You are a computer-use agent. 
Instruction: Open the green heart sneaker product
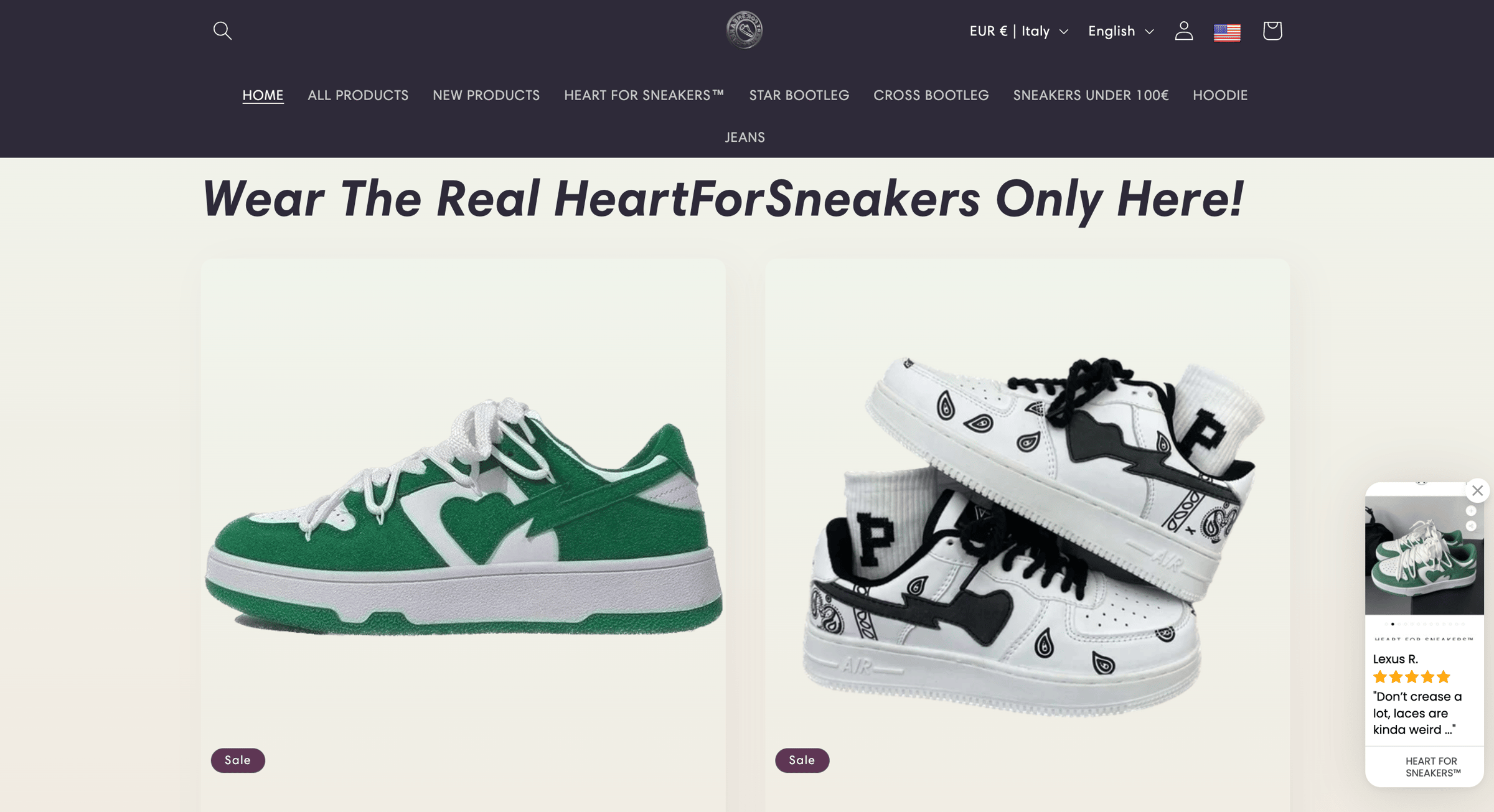463,516
